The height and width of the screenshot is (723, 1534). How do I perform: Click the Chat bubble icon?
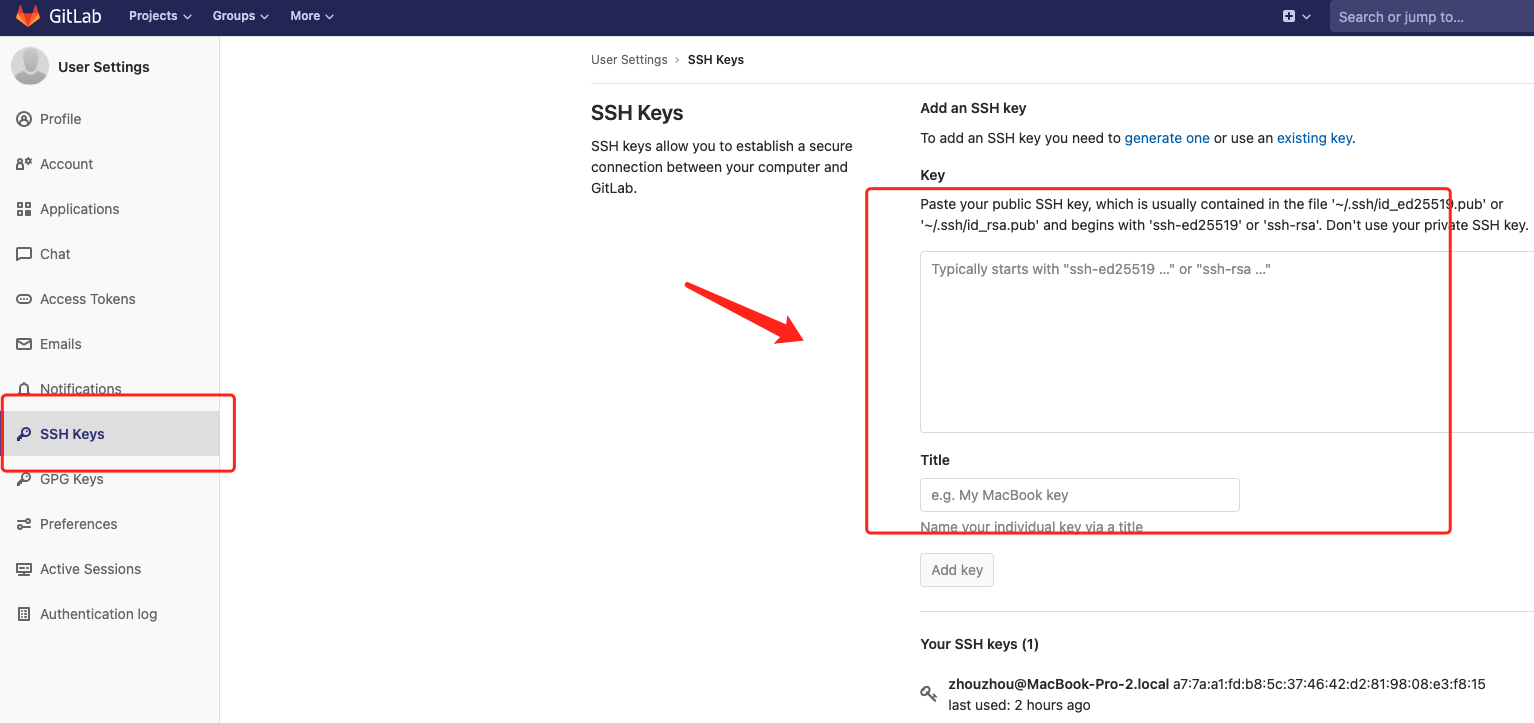point(24,254)
